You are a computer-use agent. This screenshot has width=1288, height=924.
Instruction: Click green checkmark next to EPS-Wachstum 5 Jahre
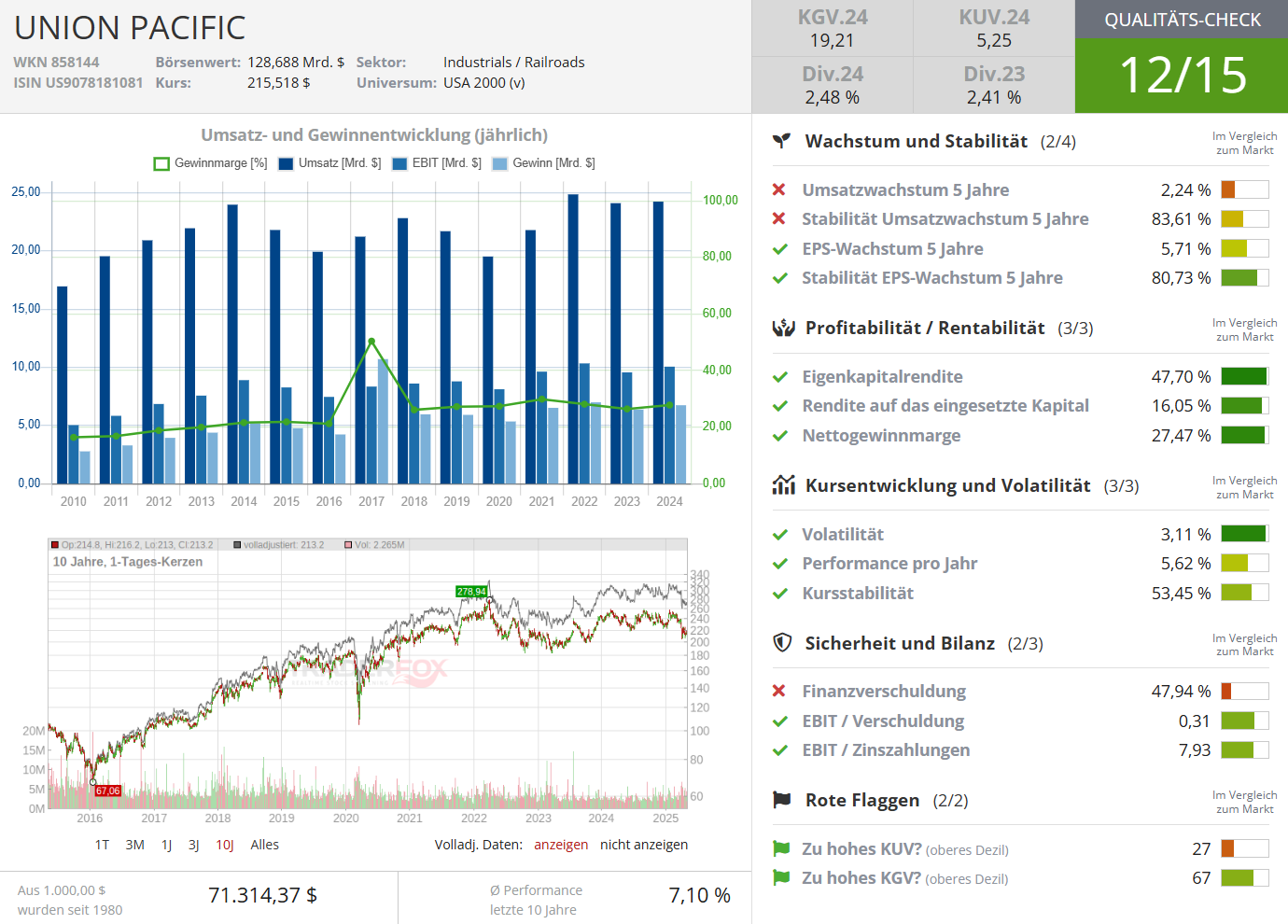pyautogui.click(x=780, y=249)
